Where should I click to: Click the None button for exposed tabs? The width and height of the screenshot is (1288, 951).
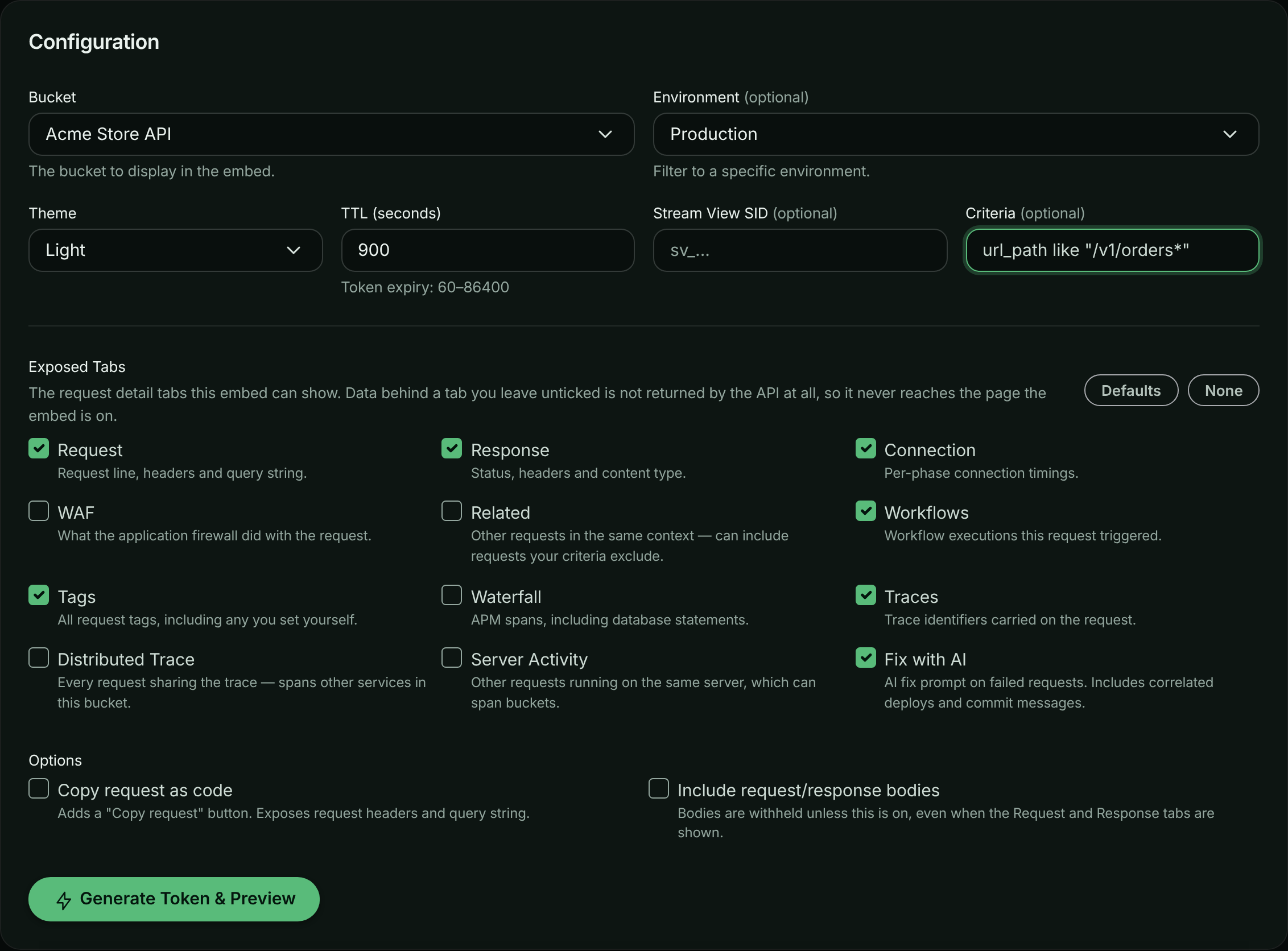click(1223, 390)
